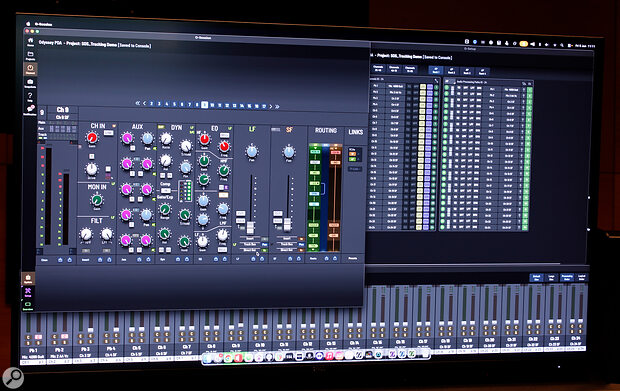
Task: Go to the previous channel with the left arrow
Action: click(144, 103)
